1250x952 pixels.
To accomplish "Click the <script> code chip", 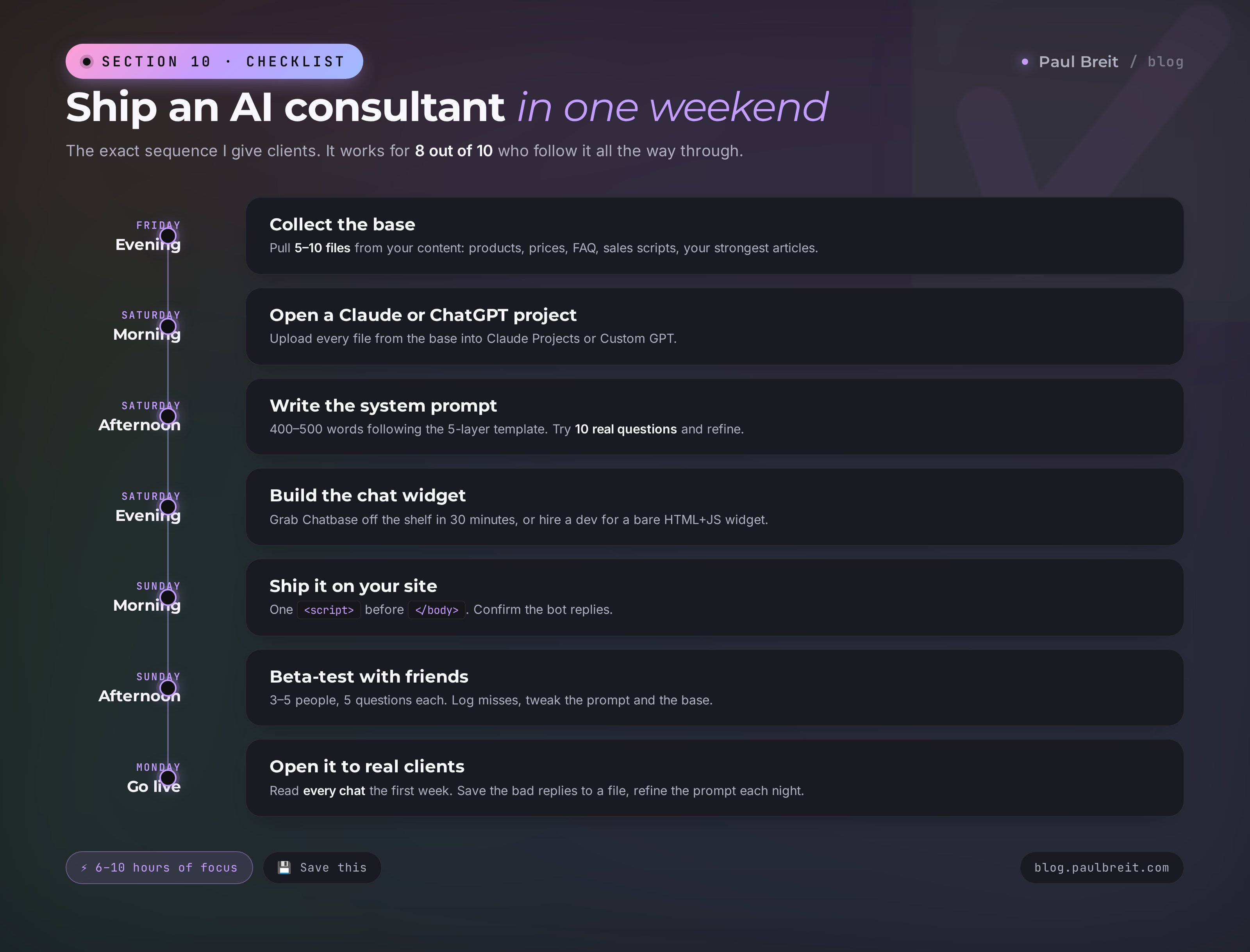I will tap(329, 610).
